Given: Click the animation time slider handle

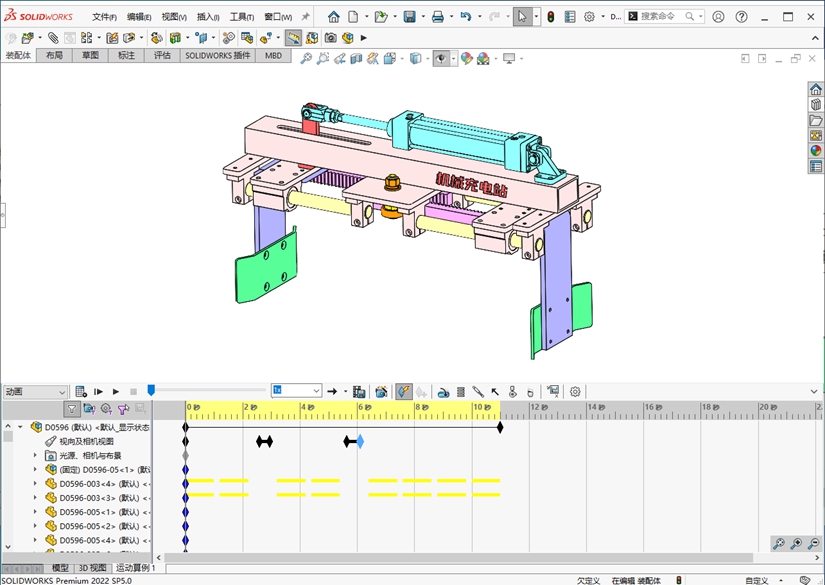Looking at the screenshot, I should click(151, 391).
